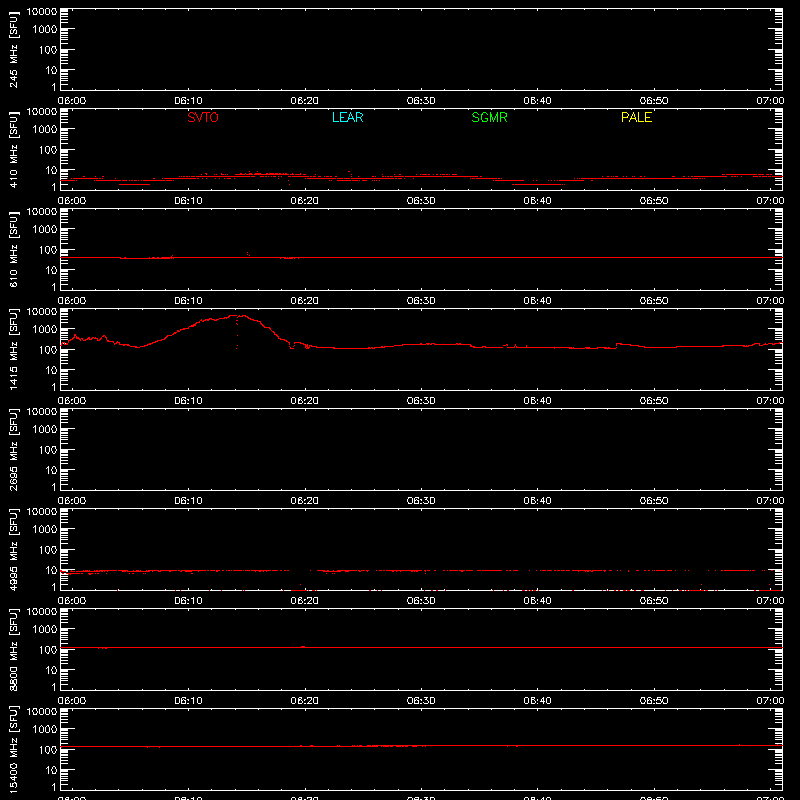Click the 100 tick label of the 8800 MHz panel

tap(48, 650)
